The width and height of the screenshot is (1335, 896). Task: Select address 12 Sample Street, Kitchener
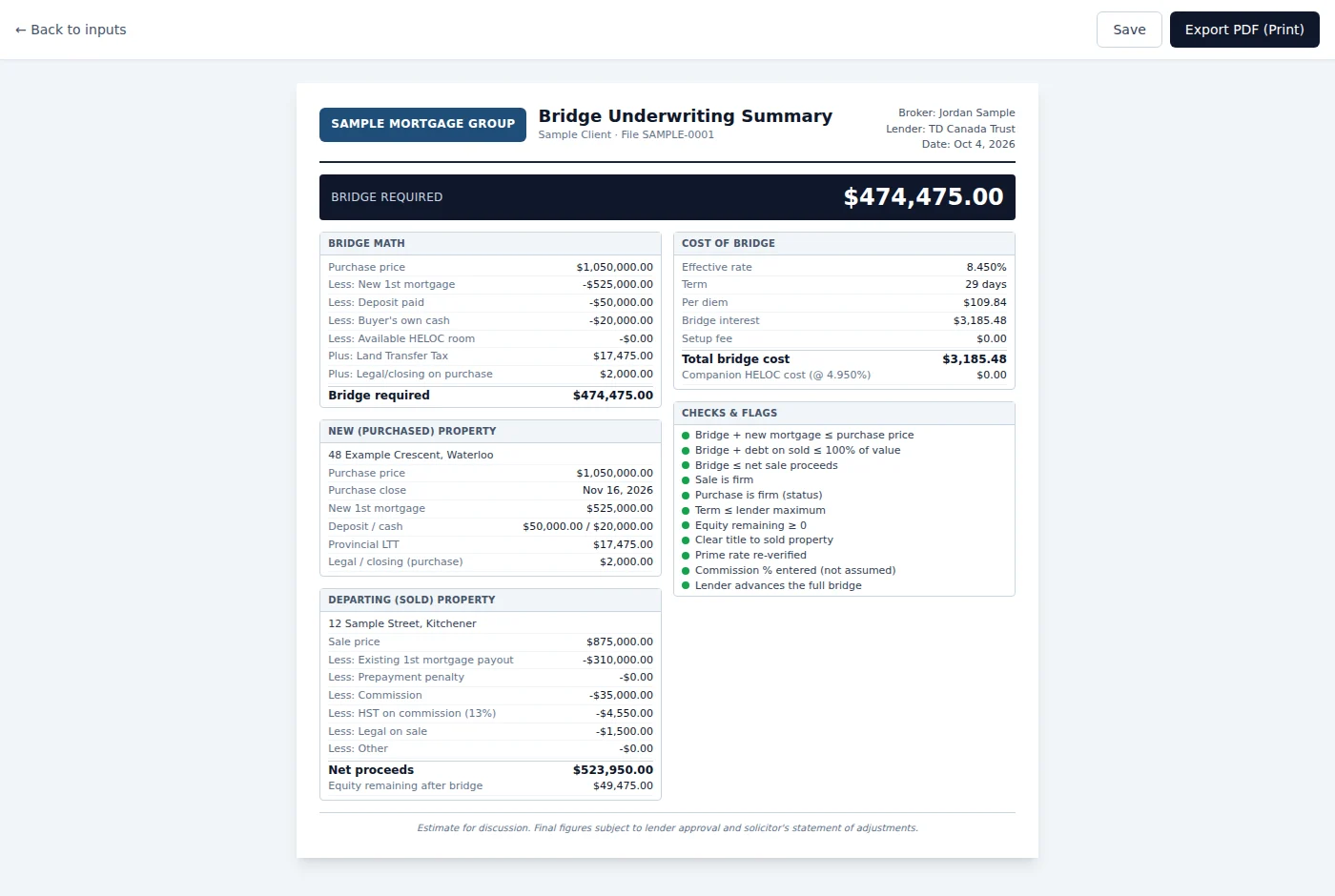(x=402, y=623)
